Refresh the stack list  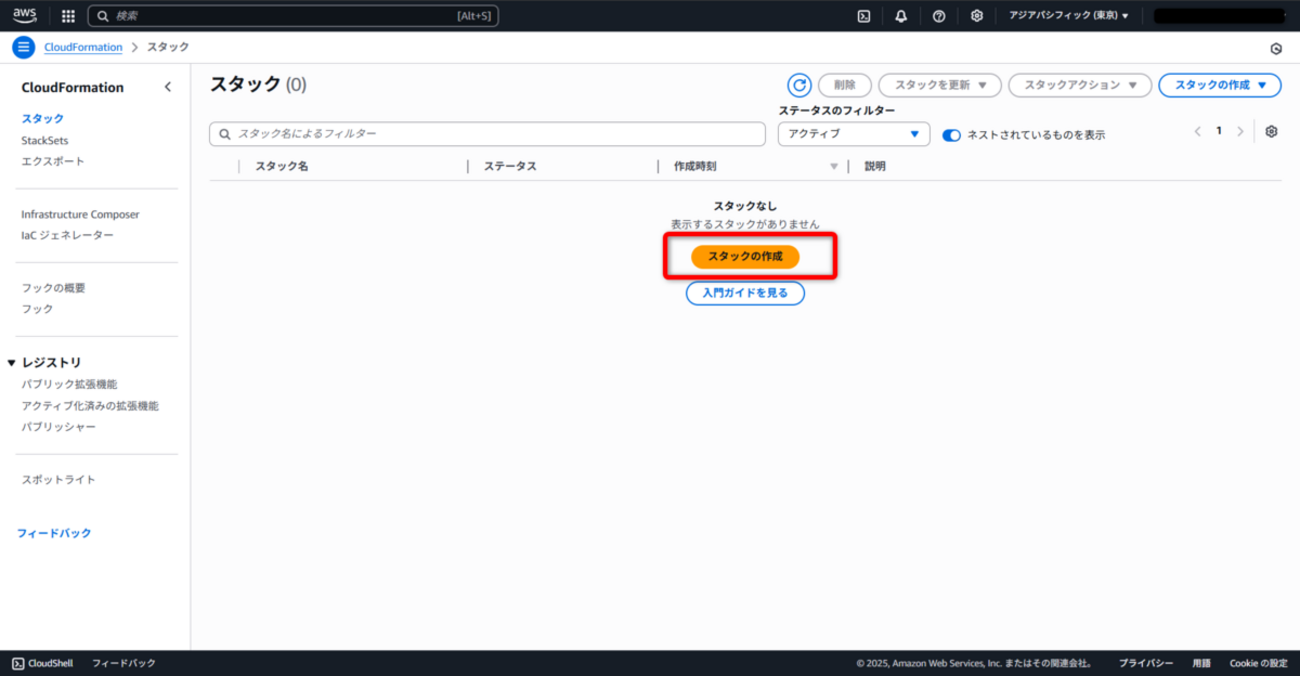(x=799, y=85)
